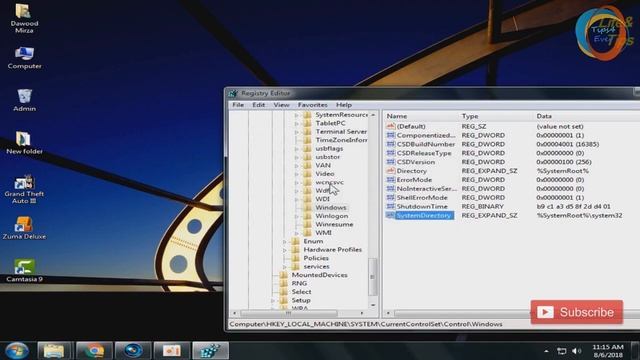Select the Winresume key
This screenshot has width=640, height=360.
point(334,224)
